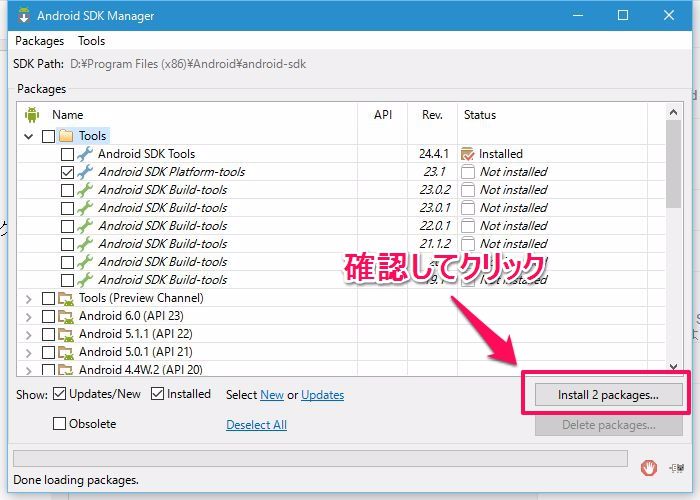Click the wrench icon beside Android SDK Platform-tools
The image size is (700, 500).
tap(85, 172)
